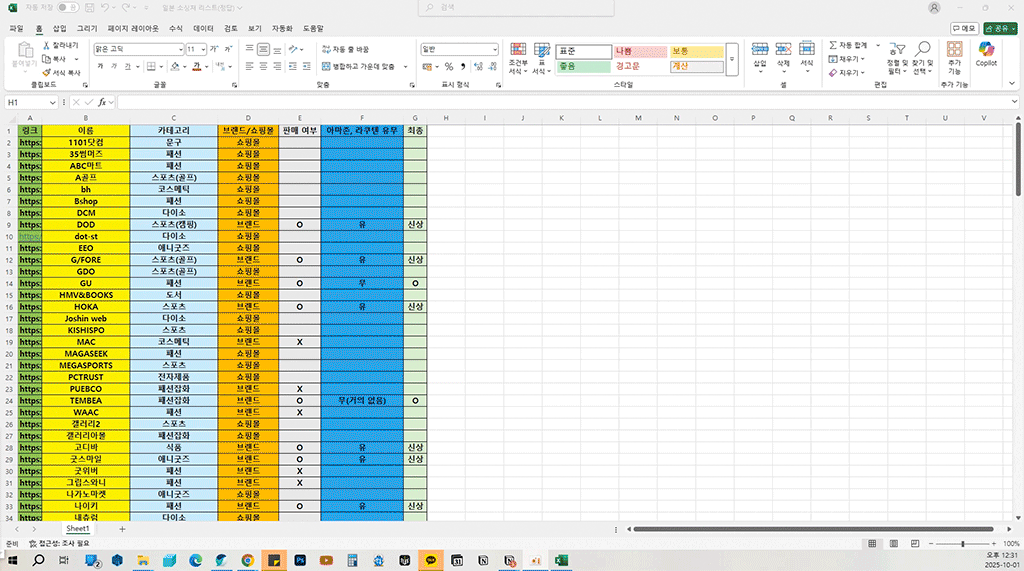
Task: Click the Format Painter (서식 복사) icon
Action: 47,72
